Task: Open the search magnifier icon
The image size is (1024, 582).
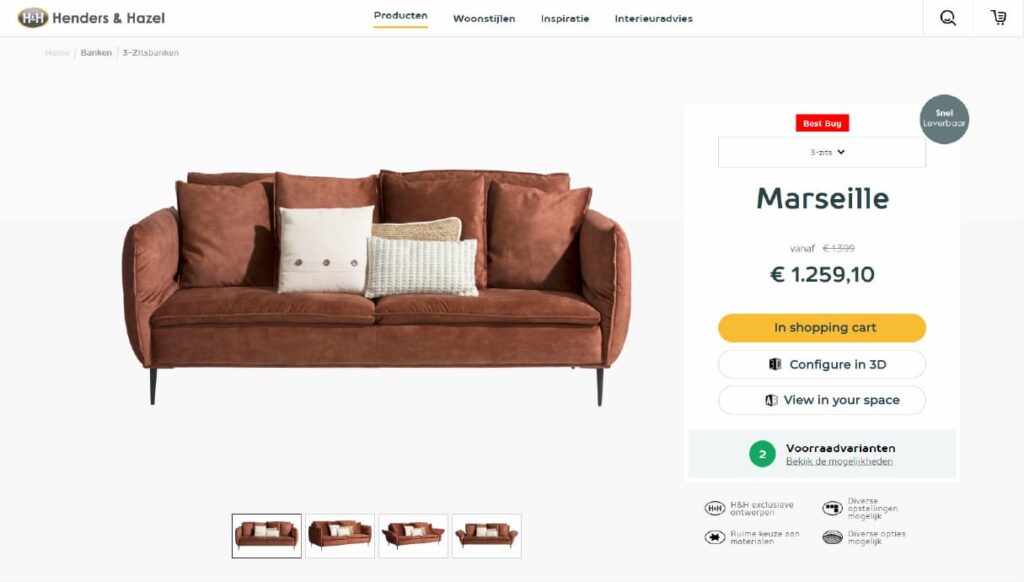Action: (x=948, y=18)
